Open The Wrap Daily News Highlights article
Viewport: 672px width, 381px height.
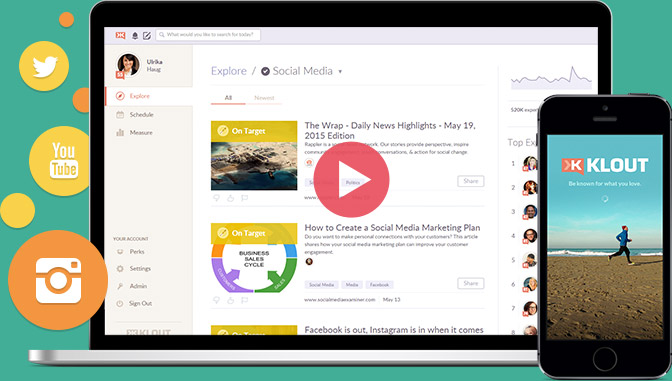tap(390, 130)
